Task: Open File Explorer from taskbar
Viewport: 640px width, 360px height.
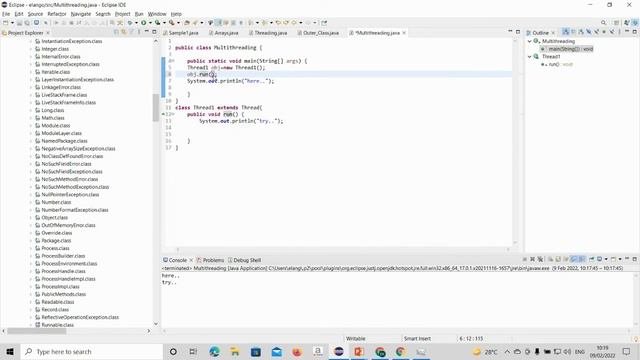Action: [235, 351]
